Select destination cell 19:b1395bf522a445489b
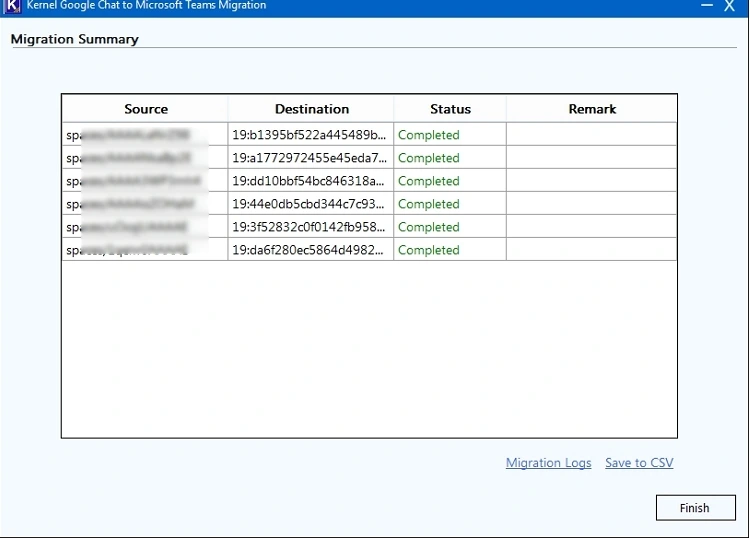Screen dimensions: 750x547 (x=309, y=135)
